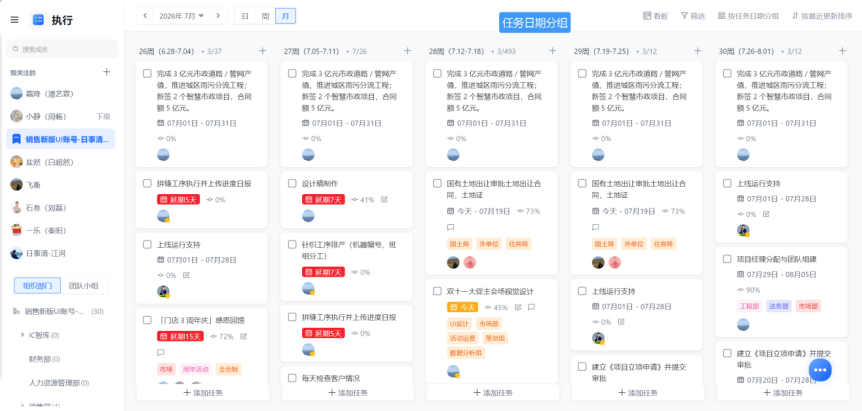Check the 双十一大促主会场视觉设计 task

point(437,291)
